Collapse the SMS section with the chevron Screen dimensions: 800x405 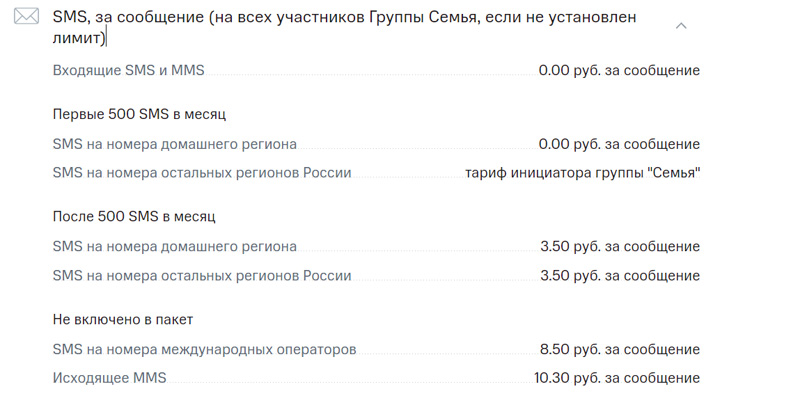tap(681, 26)
